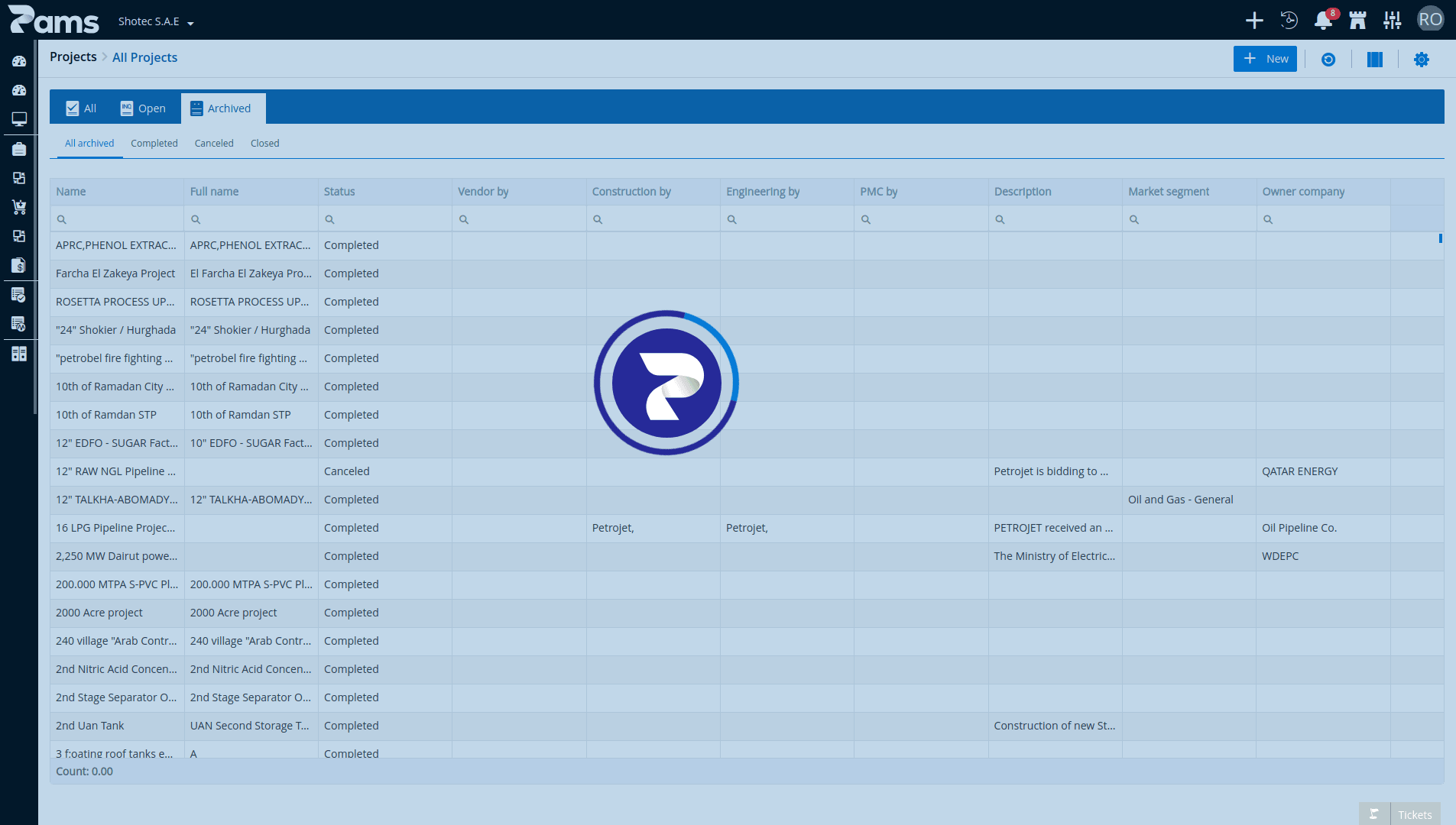
Task: Open the shopping cart sidebar icon
Action: pyautogui.click(x=19, y=207)
